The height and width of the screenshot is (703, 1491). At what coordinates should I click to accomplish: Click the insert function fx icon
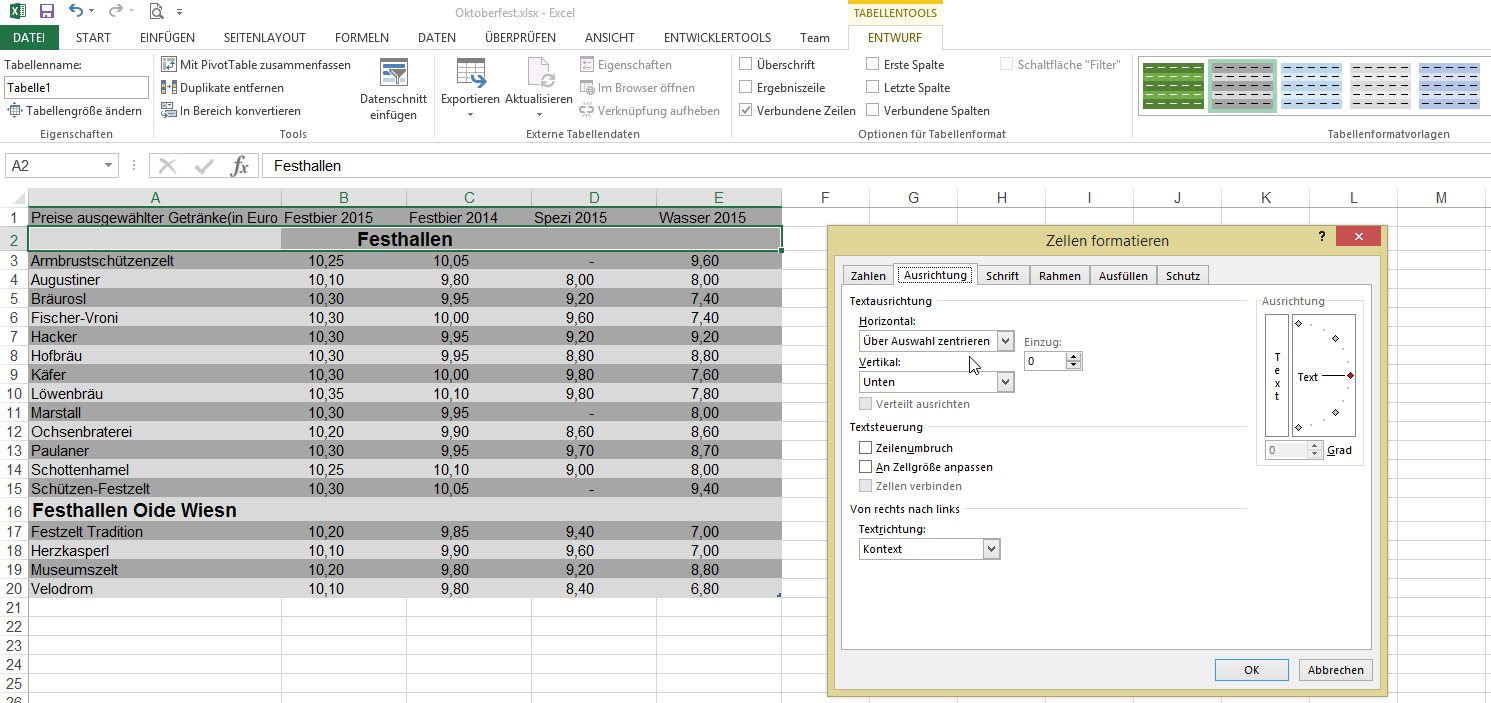pos(240,166)
